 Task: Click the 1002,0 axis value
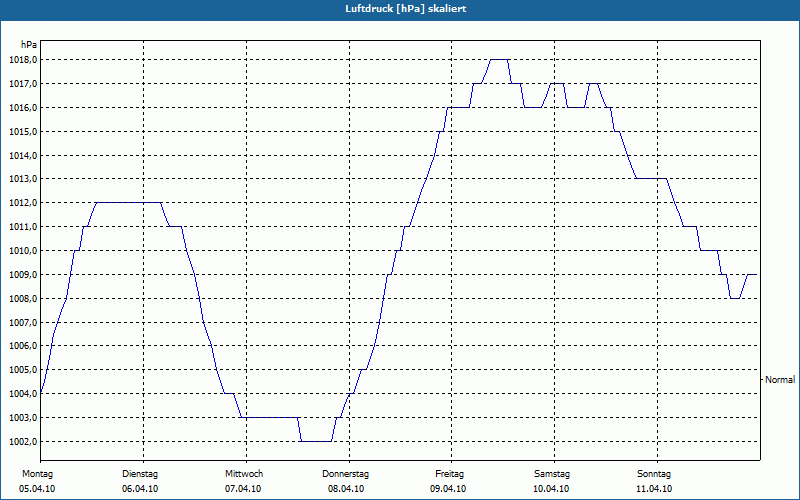click(22, 442)
